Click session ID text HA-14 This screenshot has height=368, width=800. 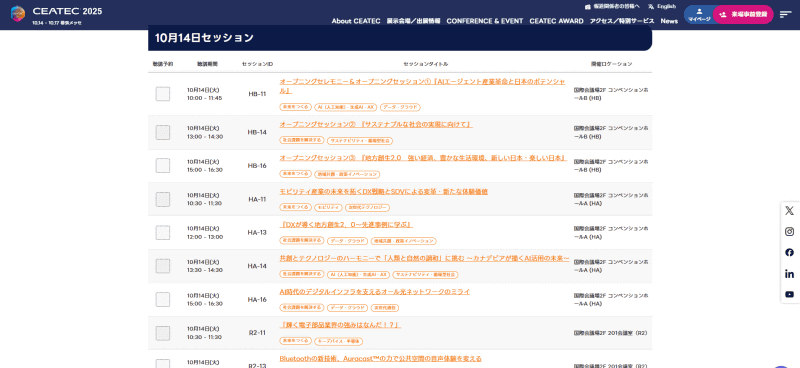(x=257, y=266)
